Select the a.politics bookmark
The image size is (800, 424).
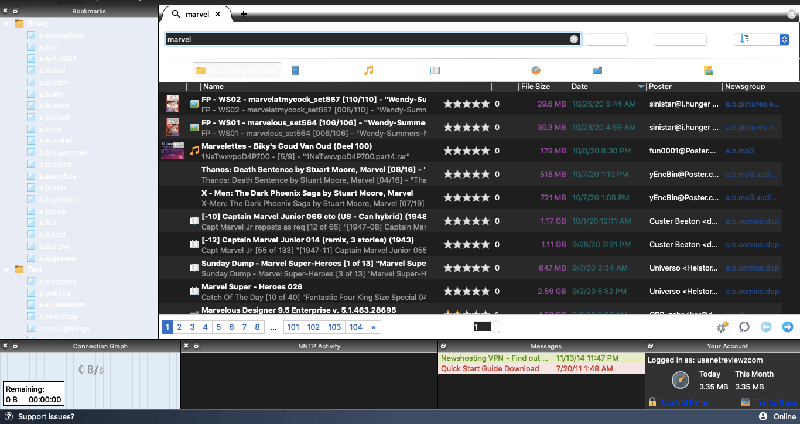click(54, 293)
